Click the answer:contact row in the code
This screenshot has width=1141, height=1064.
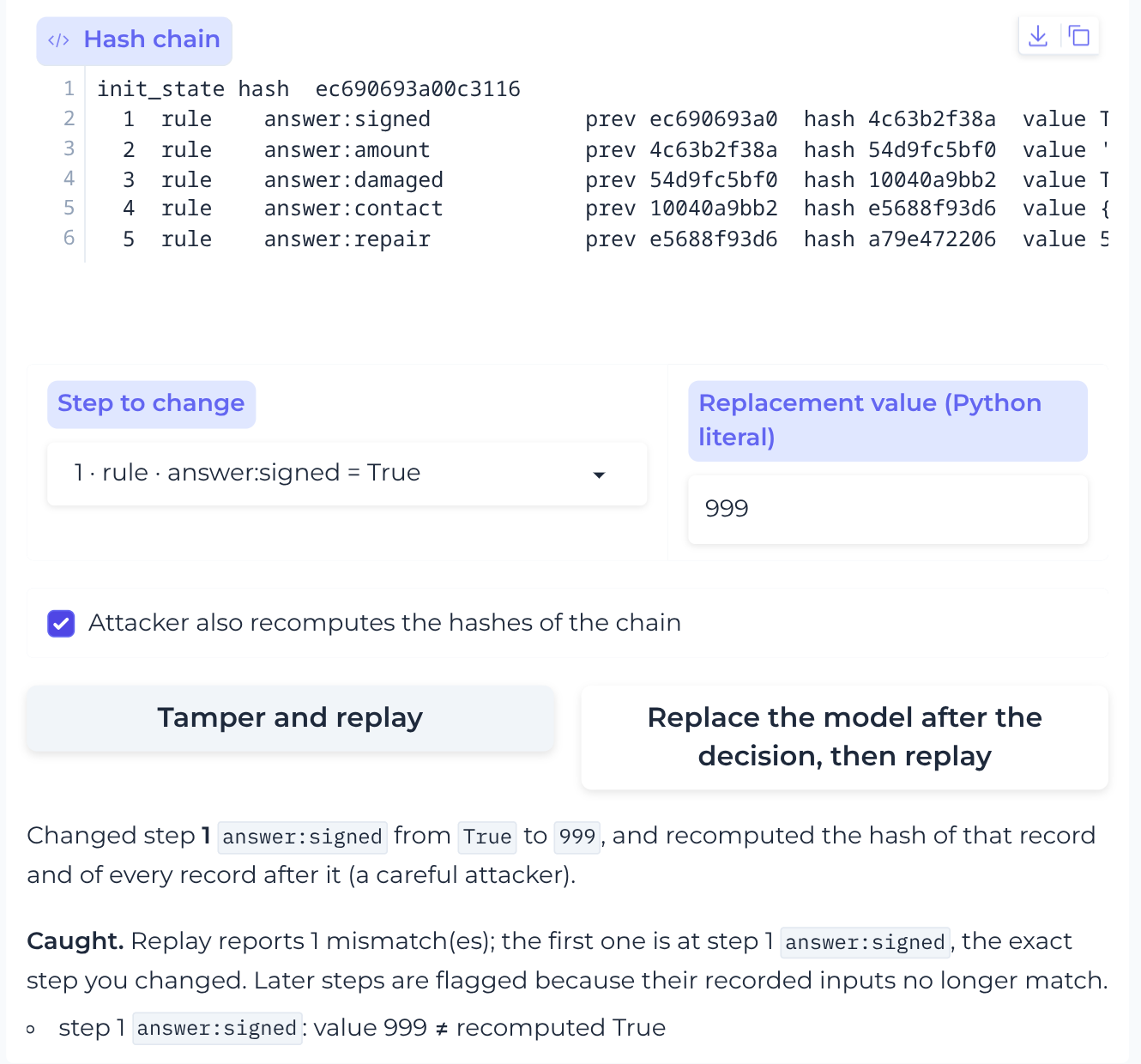tap(601, 209)
